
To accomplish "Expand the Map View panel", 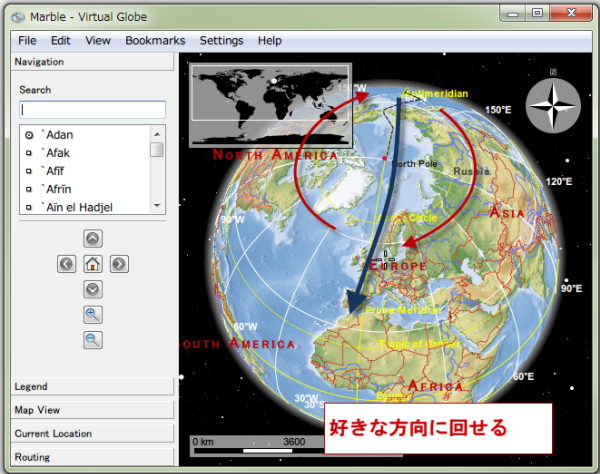I will 90,410.
